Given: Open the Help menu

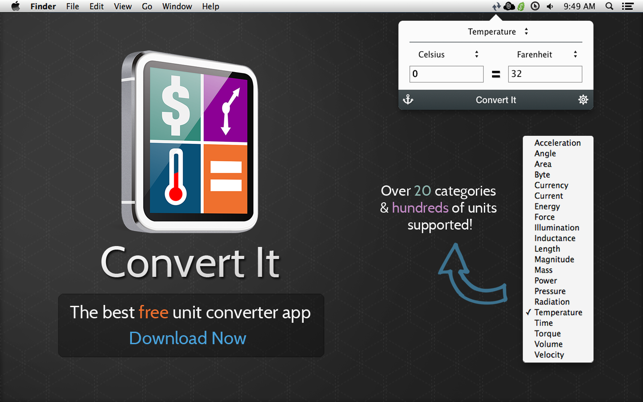Looking at the screenshot, I should (x=210, y=7).
